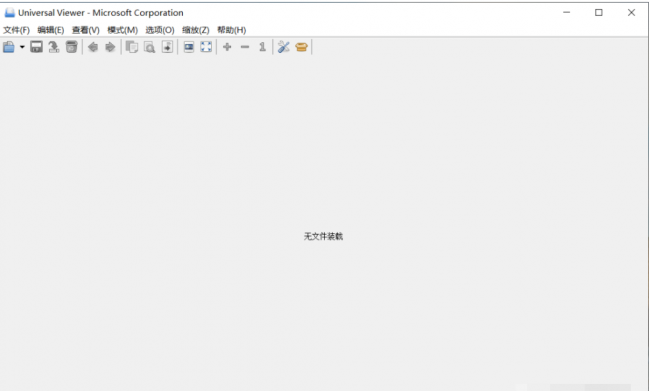Switch to full screen mode icon

[x=206, y=47]
